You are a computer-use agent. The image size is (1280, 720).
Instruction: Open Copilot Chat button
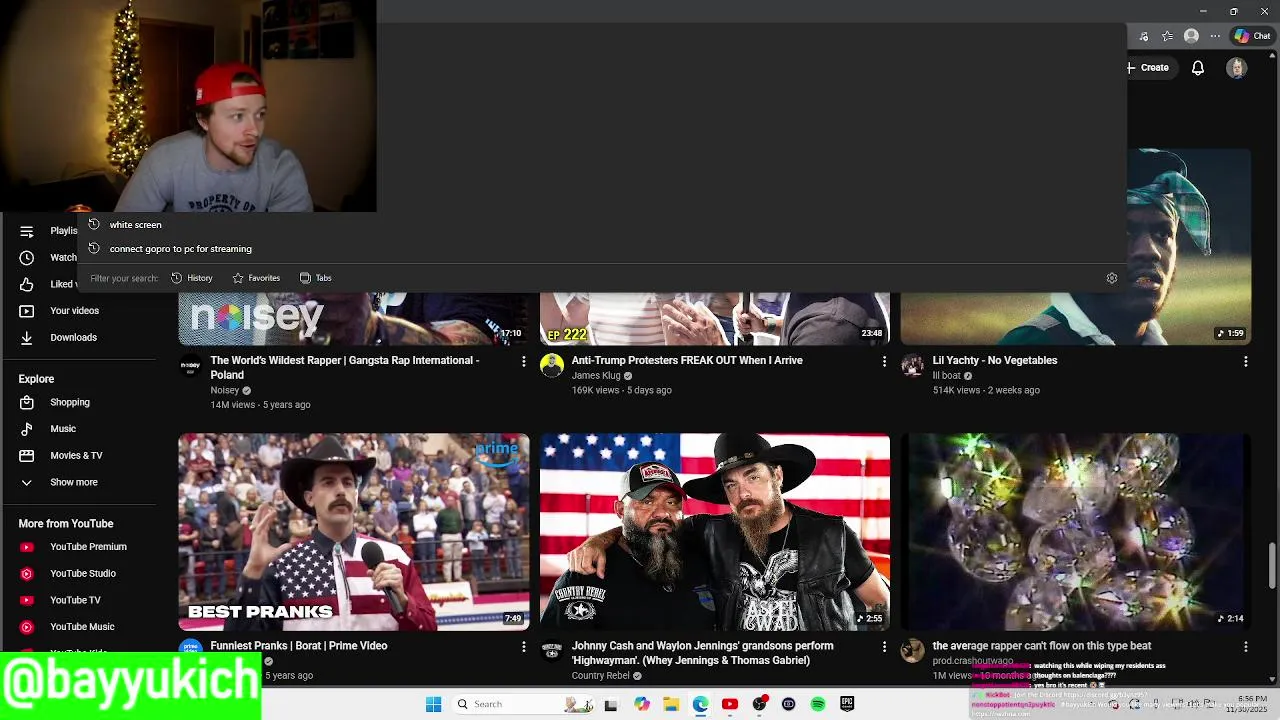point(1252,36)
